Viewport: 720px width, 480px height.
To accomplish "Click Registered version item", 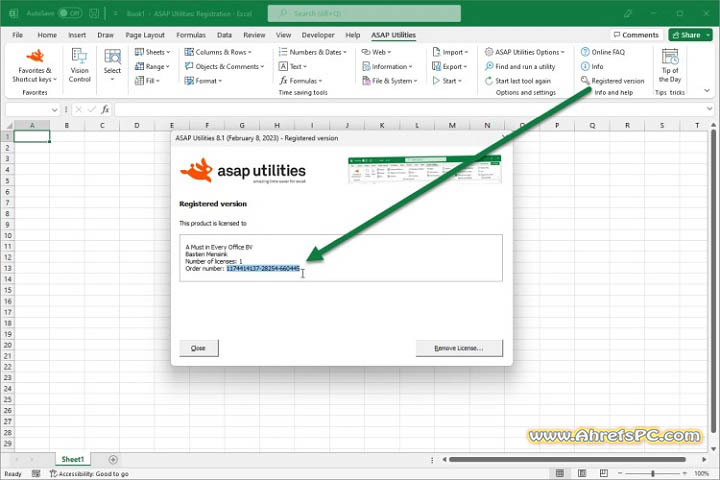I will coord(613,81).
